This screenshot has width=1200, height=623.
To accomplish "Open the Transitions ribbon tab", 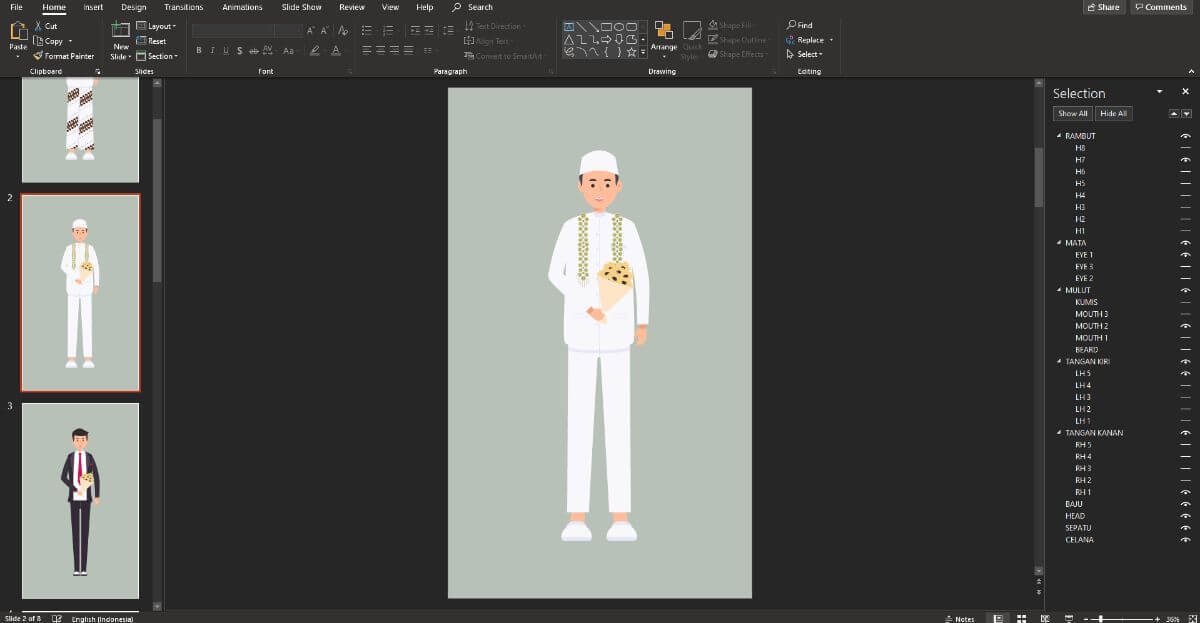I will coord(183,7).
